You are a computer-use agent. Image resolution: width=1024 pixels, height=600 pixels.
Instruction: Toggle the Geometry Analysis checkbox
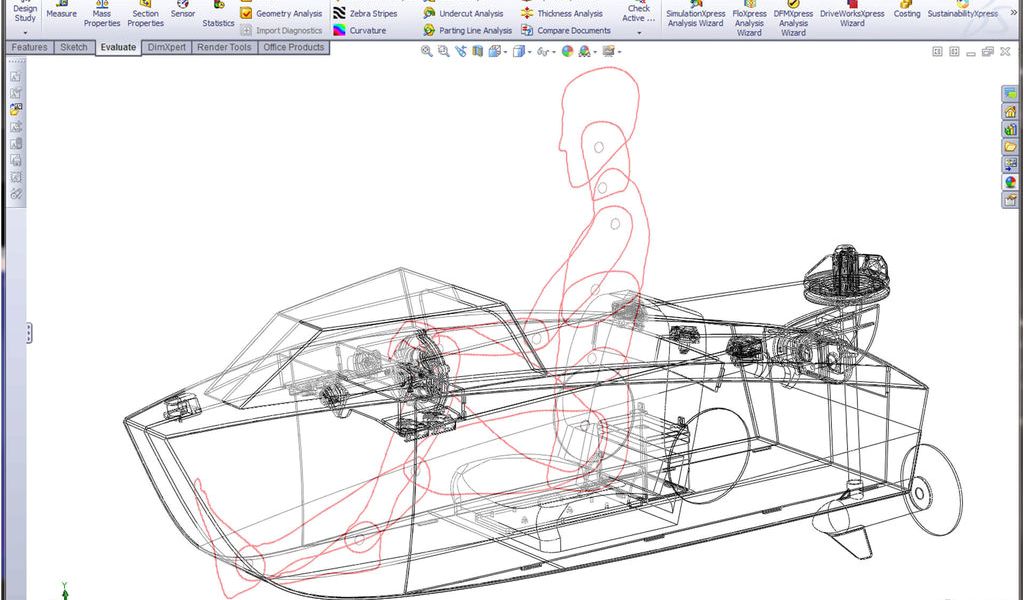click(246, 14)
